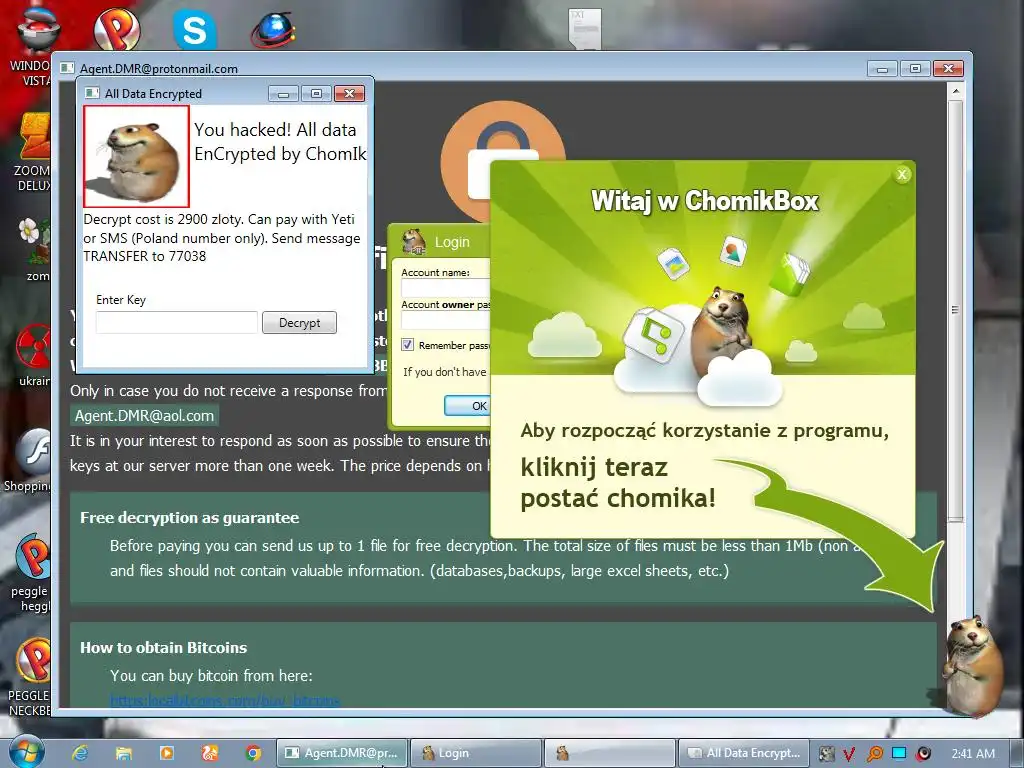This screenshot has height=768, width=1024.
Task: Maximize the Agent.DMR@protonmail.com window
Action: tap(915, 68)
